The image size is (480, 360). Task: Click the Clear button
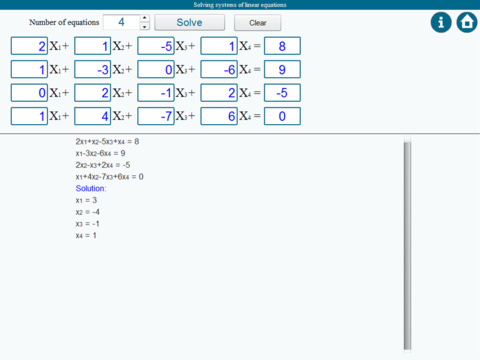pos(258,23)
